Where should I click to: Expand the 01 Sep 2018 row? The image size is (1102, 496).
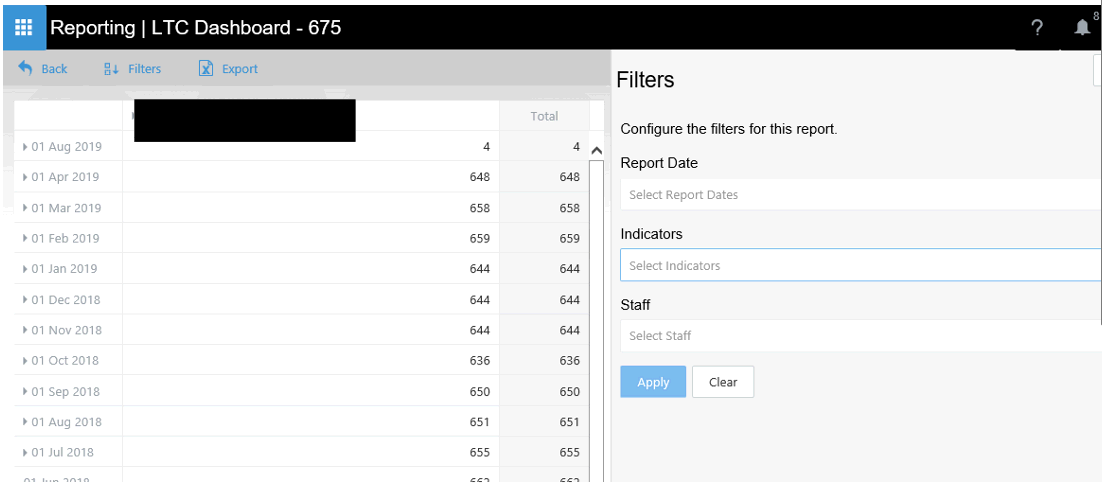click(26, 392)
